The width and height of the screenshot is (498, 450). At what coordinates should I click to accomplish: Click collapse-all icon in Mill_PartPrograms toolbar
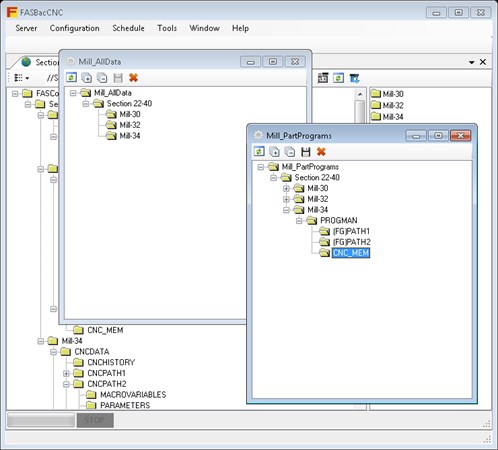(290, 152)
